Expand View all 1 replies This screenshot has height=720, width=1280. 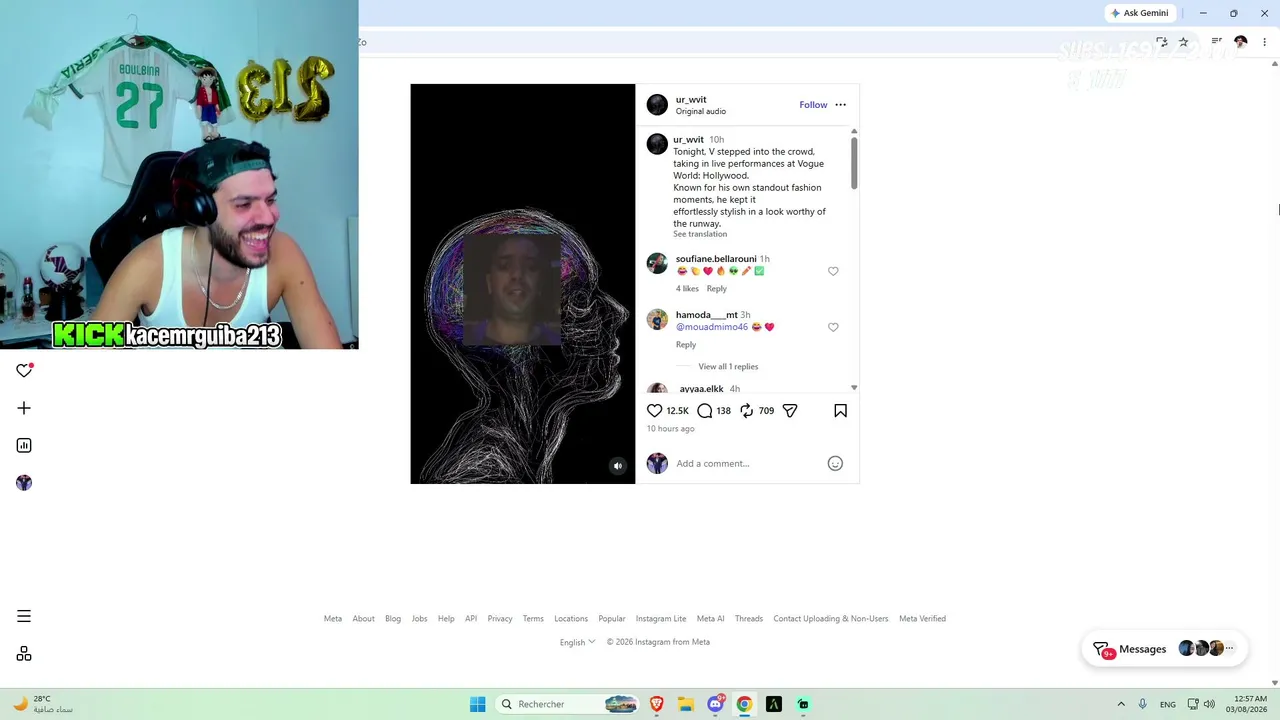point(728,367)
